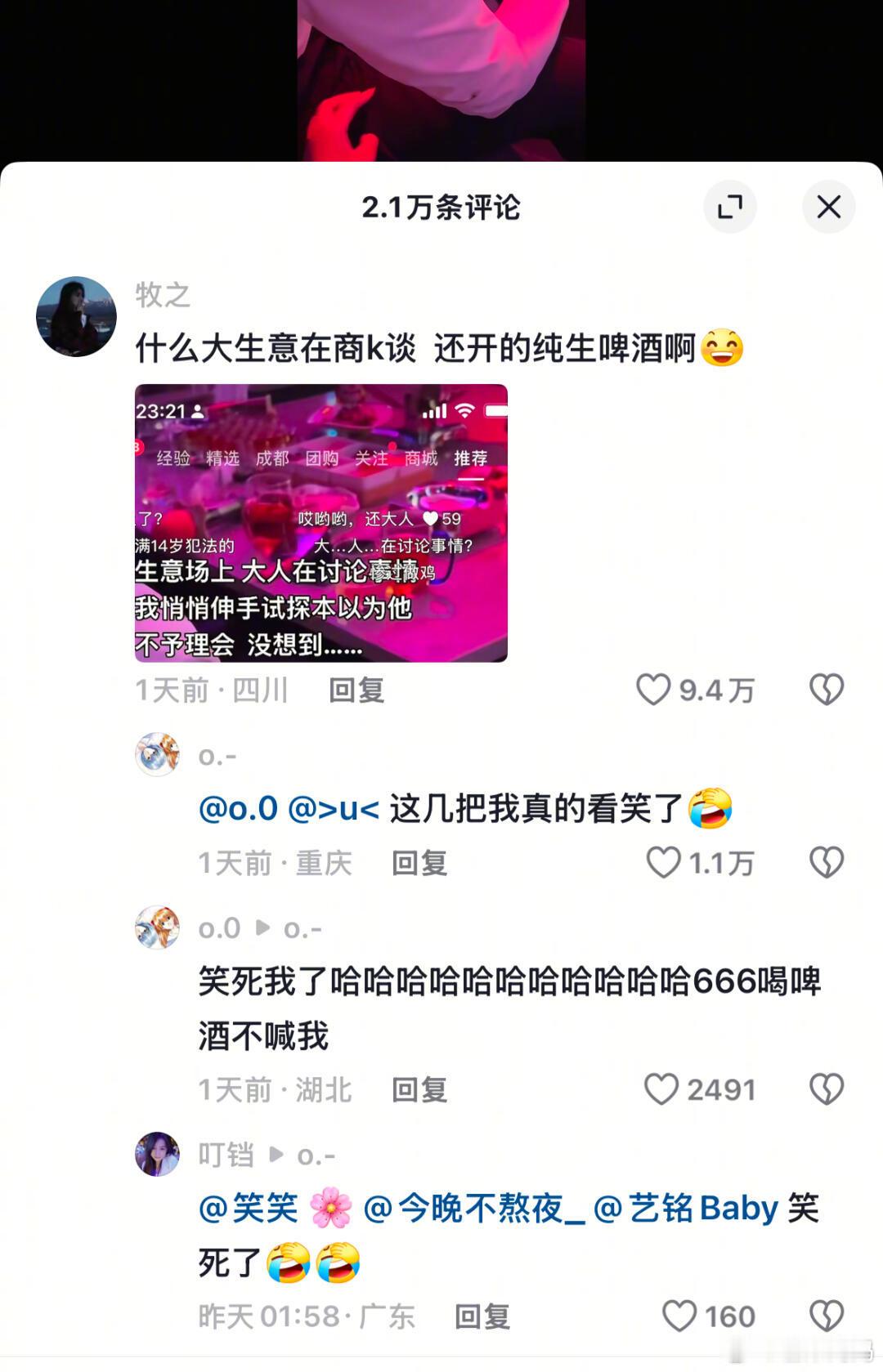This screenshot has height=1372, width=883.
Task: Reply to the o.0 comment from 湖北
Action: point(419,1090)
